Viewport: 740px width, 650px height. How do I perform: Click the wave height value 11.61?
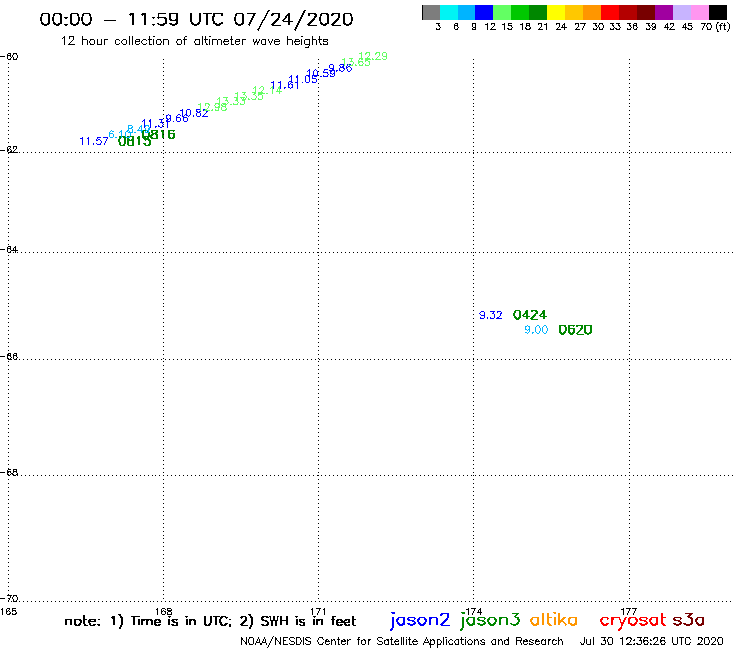(285, 86)
